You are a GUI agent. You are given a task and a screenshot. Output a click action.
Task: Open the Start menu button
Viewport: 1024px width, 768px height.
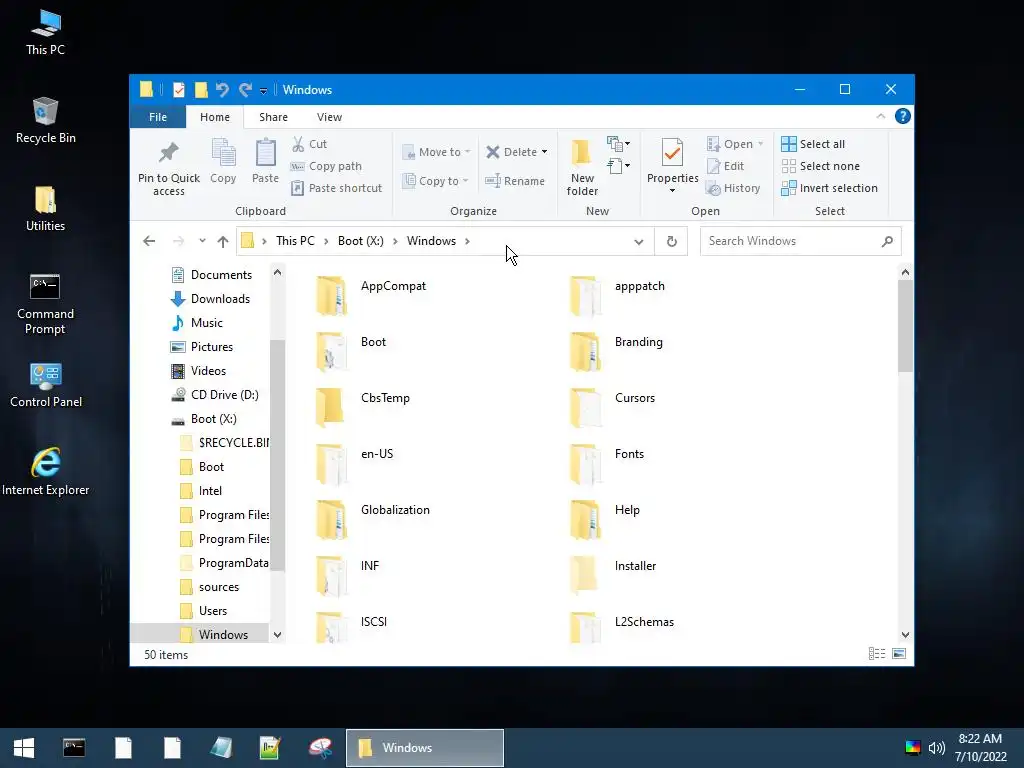click(24, 748)
